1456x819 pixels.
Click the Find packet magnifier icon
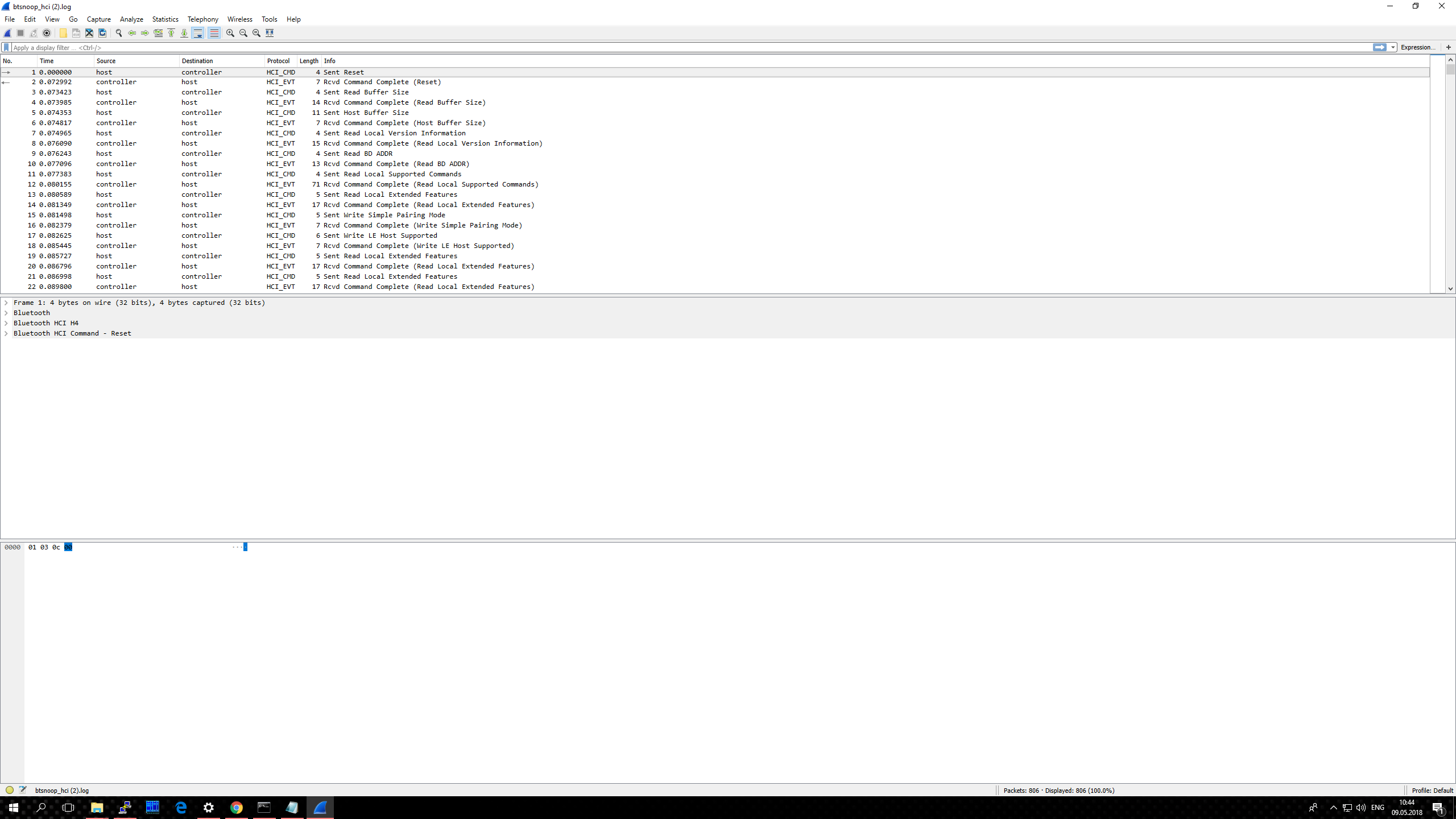pos(119,33)
